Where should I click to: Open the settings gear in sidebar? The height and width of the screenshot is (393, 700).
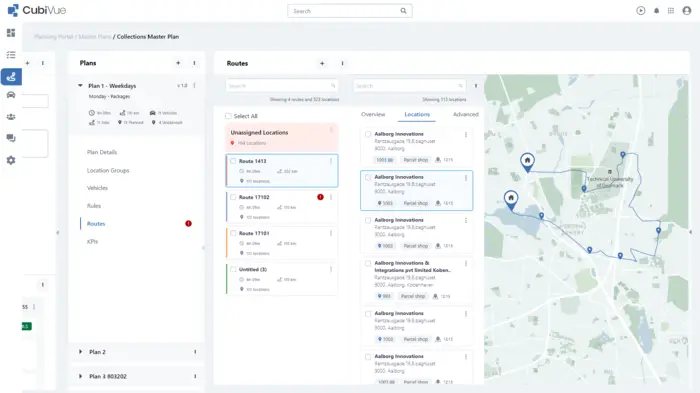point(11,160)
